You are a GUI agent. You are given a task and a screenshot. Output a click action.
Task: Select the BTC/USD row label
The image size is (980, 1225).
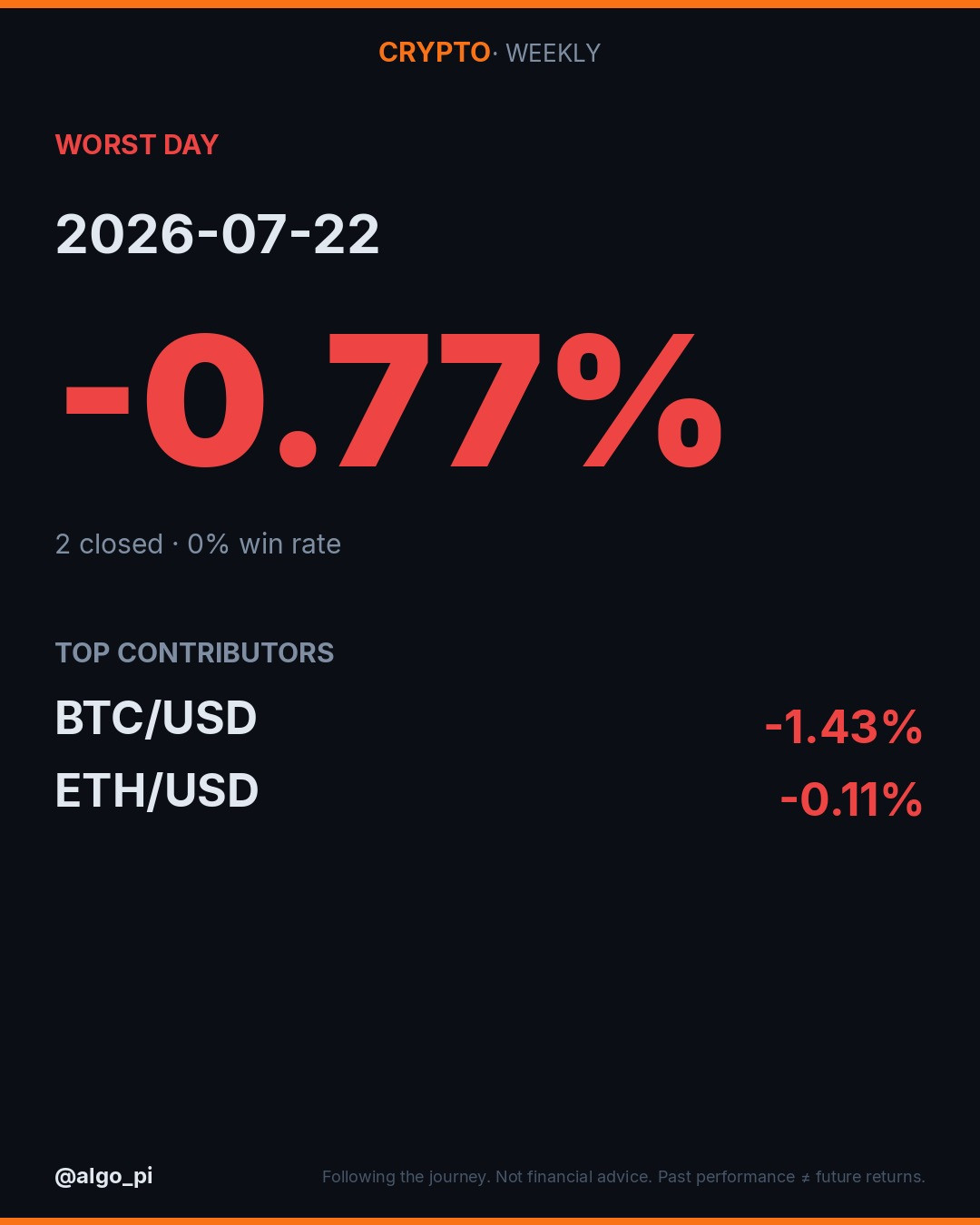point(156,718)
